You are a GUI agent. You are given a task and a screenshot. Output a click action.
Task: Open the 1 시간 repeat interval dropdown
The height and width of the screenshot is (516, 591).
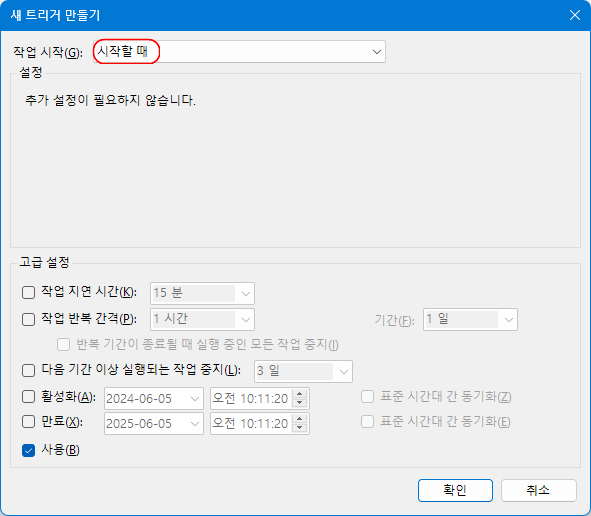pyautogui.click(x=202, y=320)
